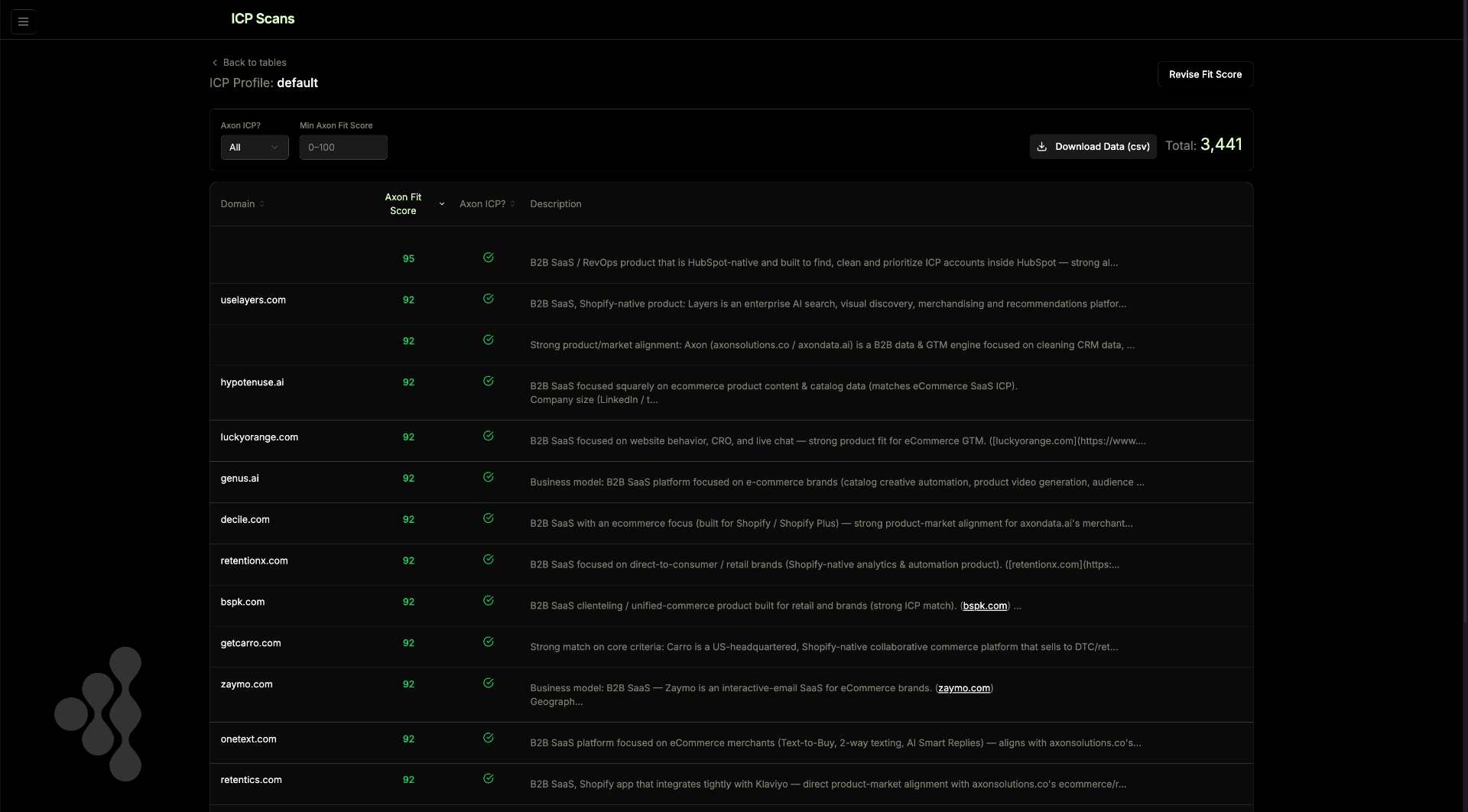Click the download arrow icon in CSV button
Image resolution: width=1468 pixels, height=812 pixels.
pyautogui.click(x=1041, y=147)
